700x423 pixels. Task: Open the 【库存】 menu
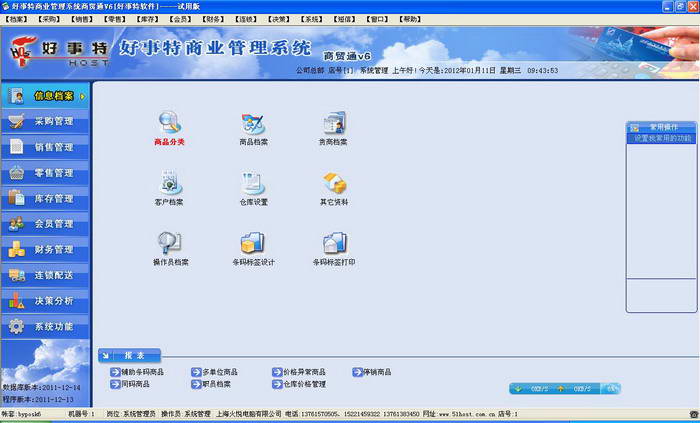[147, 19]
